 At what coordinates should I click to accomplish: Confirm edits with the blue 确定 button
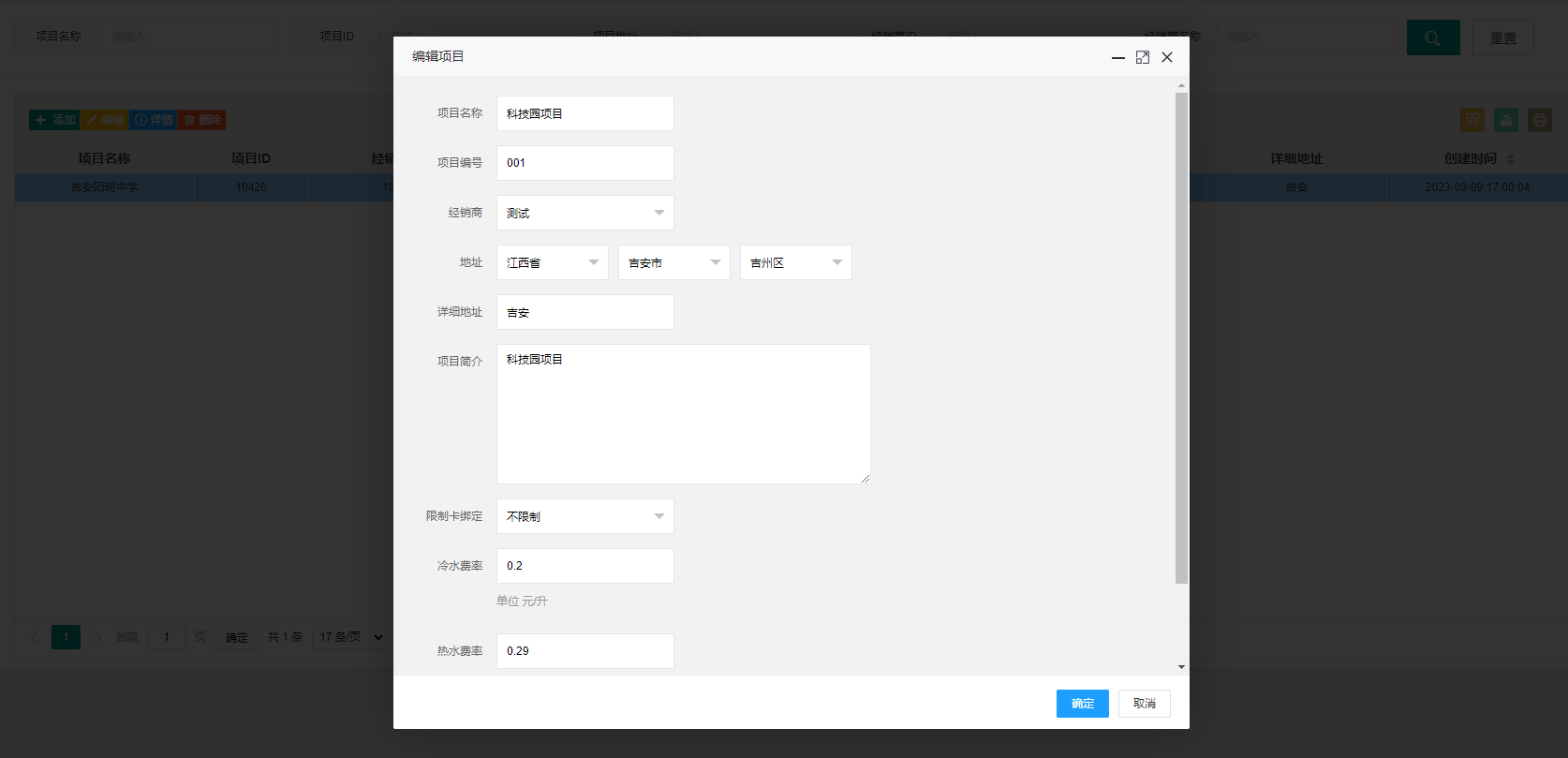(1083, 704)
